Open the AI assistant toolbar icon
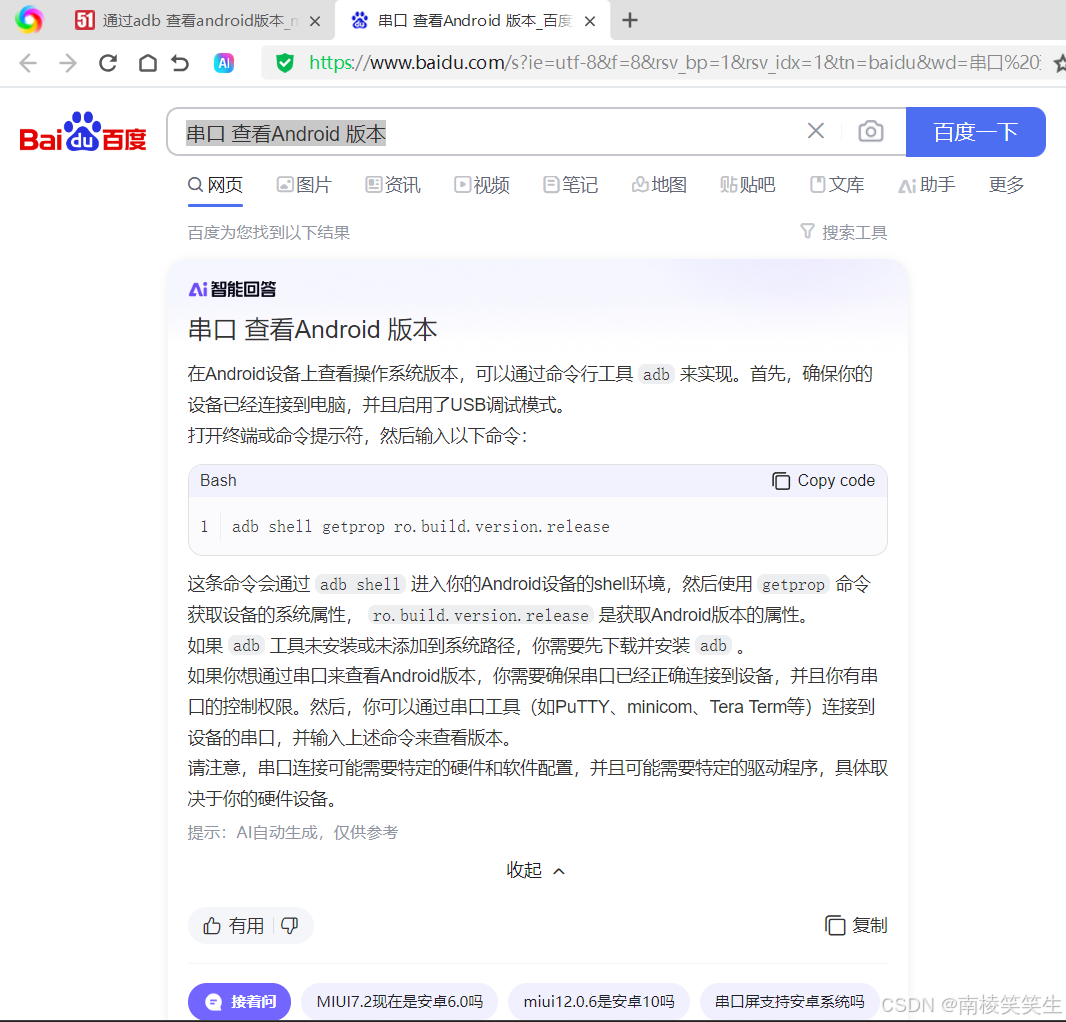The image size is (1066, 1022). [224, 63]
